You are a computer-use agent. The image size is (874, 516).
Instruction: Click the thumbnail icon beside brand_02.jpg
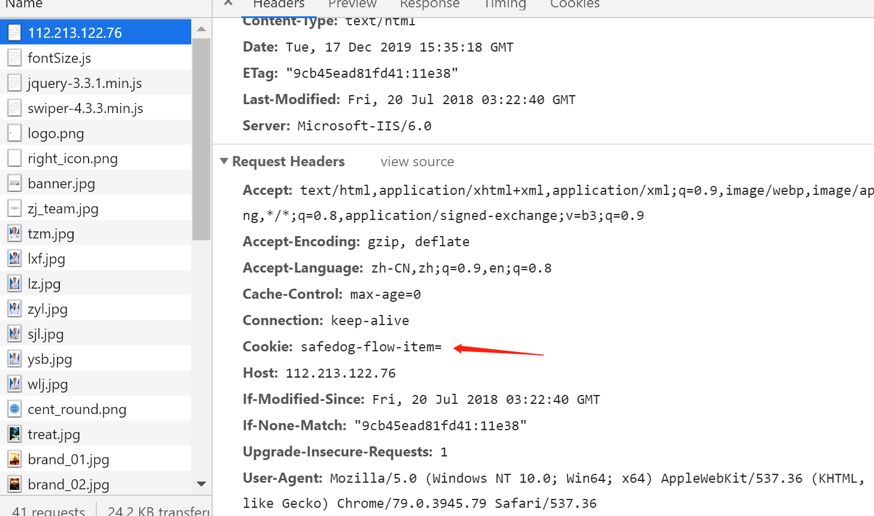pyautogui.click(x=14, y=484)
